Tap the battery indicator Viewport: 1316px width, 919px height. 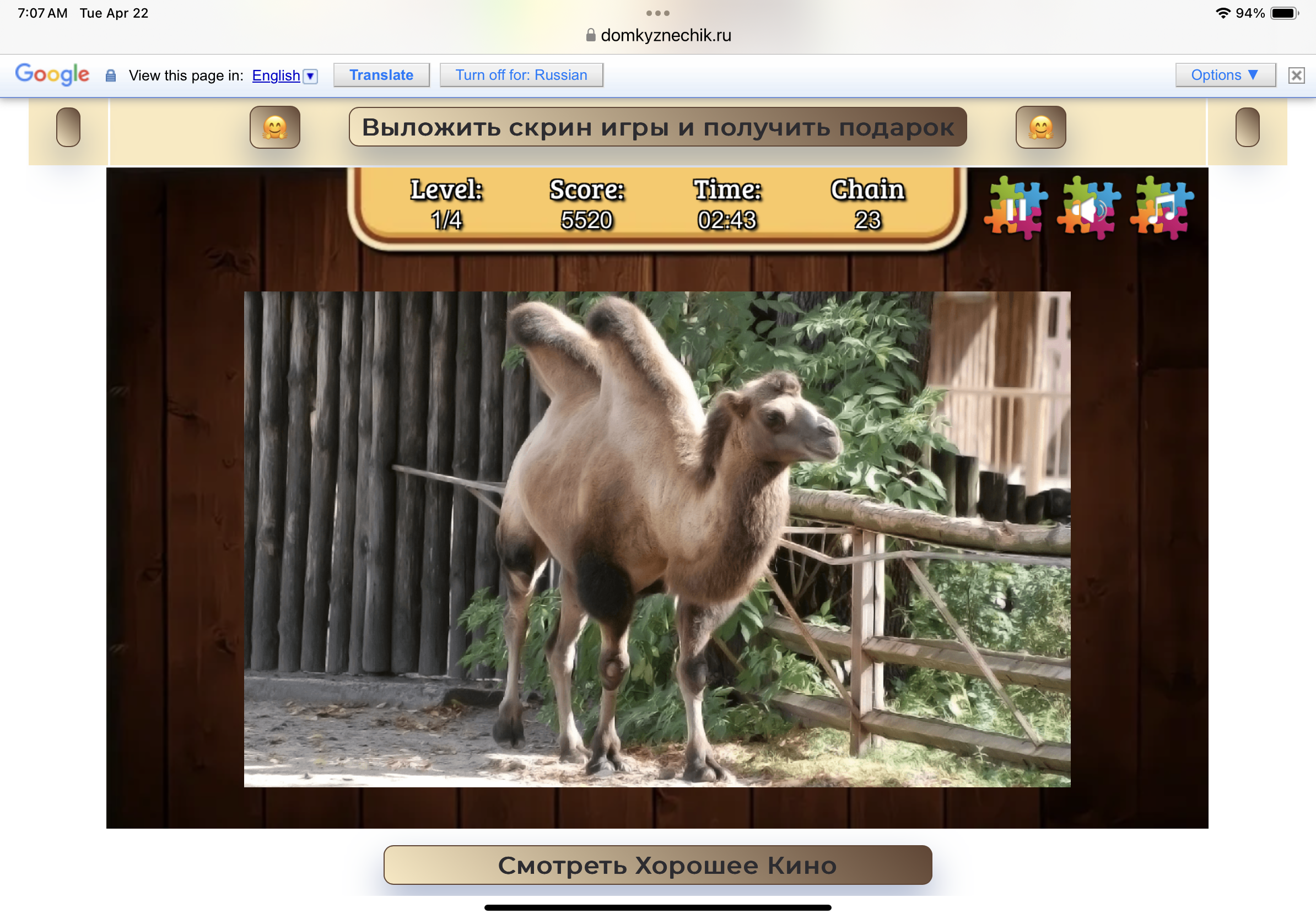[x=1284, y=13]
